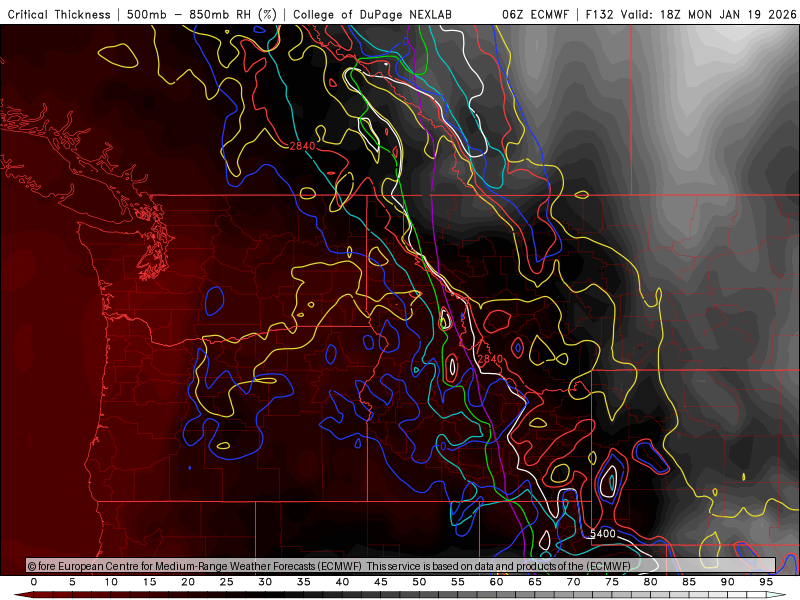Click the '500mb – 850mb RH (%)' label
Image resolution: width=800 pixels, height=600 pixels.
pyautogui.click(x=202, y=14)
